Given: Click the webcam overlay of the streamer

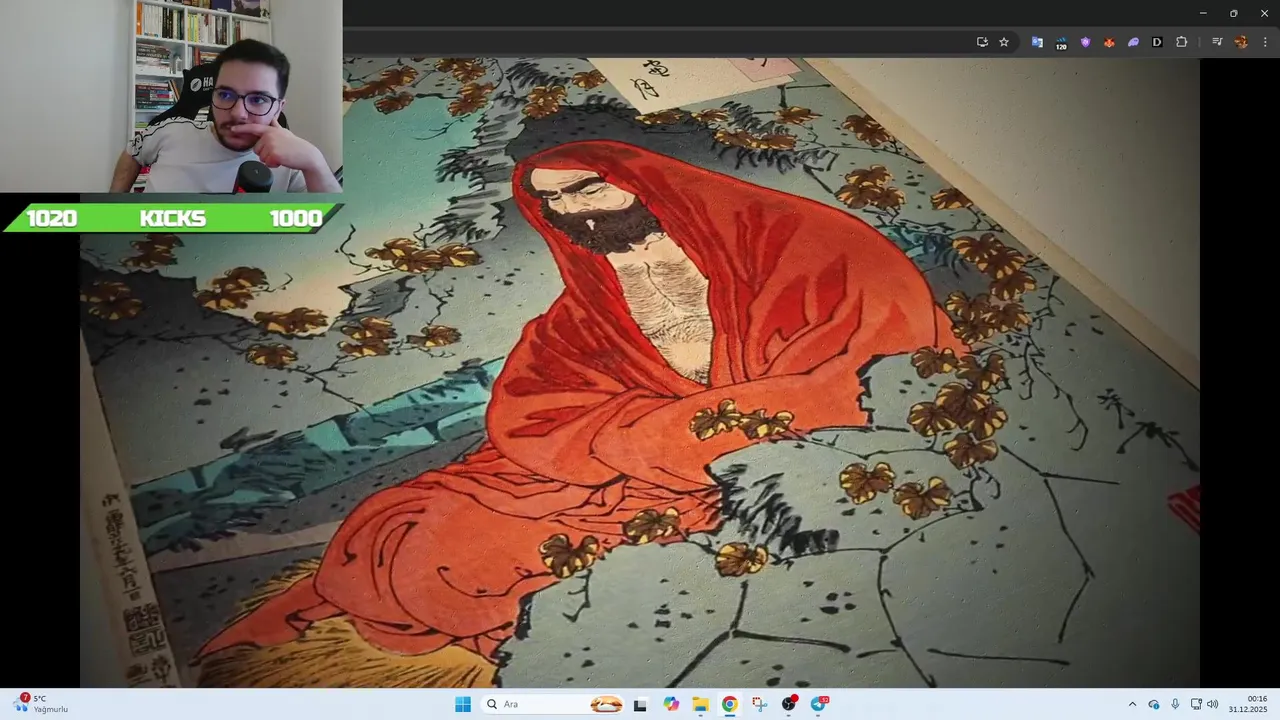Looking at the screenshot, I should coord(171,96).
